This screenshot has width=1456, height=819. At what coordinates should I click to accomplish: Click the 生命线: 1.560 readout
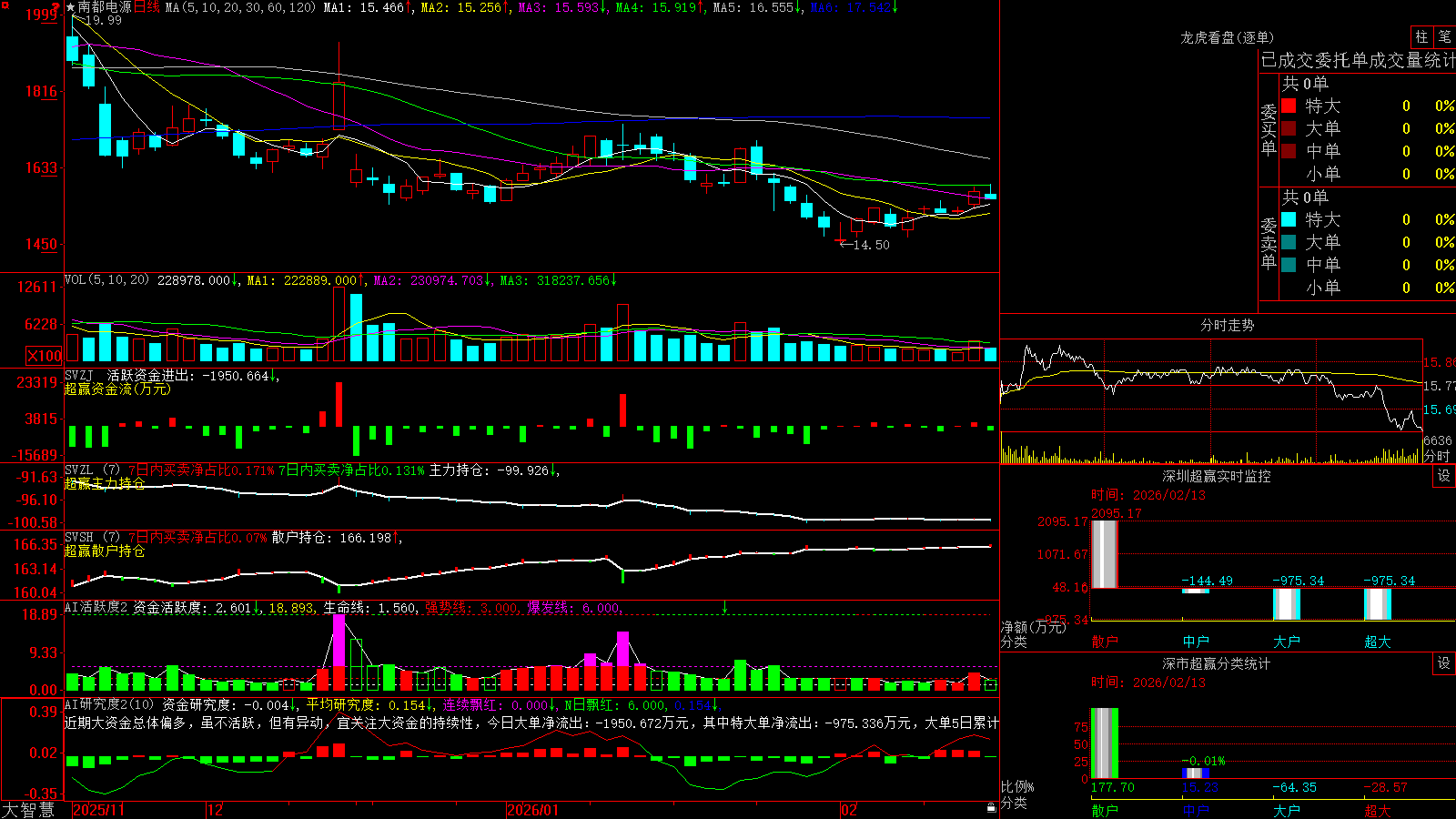370,607
